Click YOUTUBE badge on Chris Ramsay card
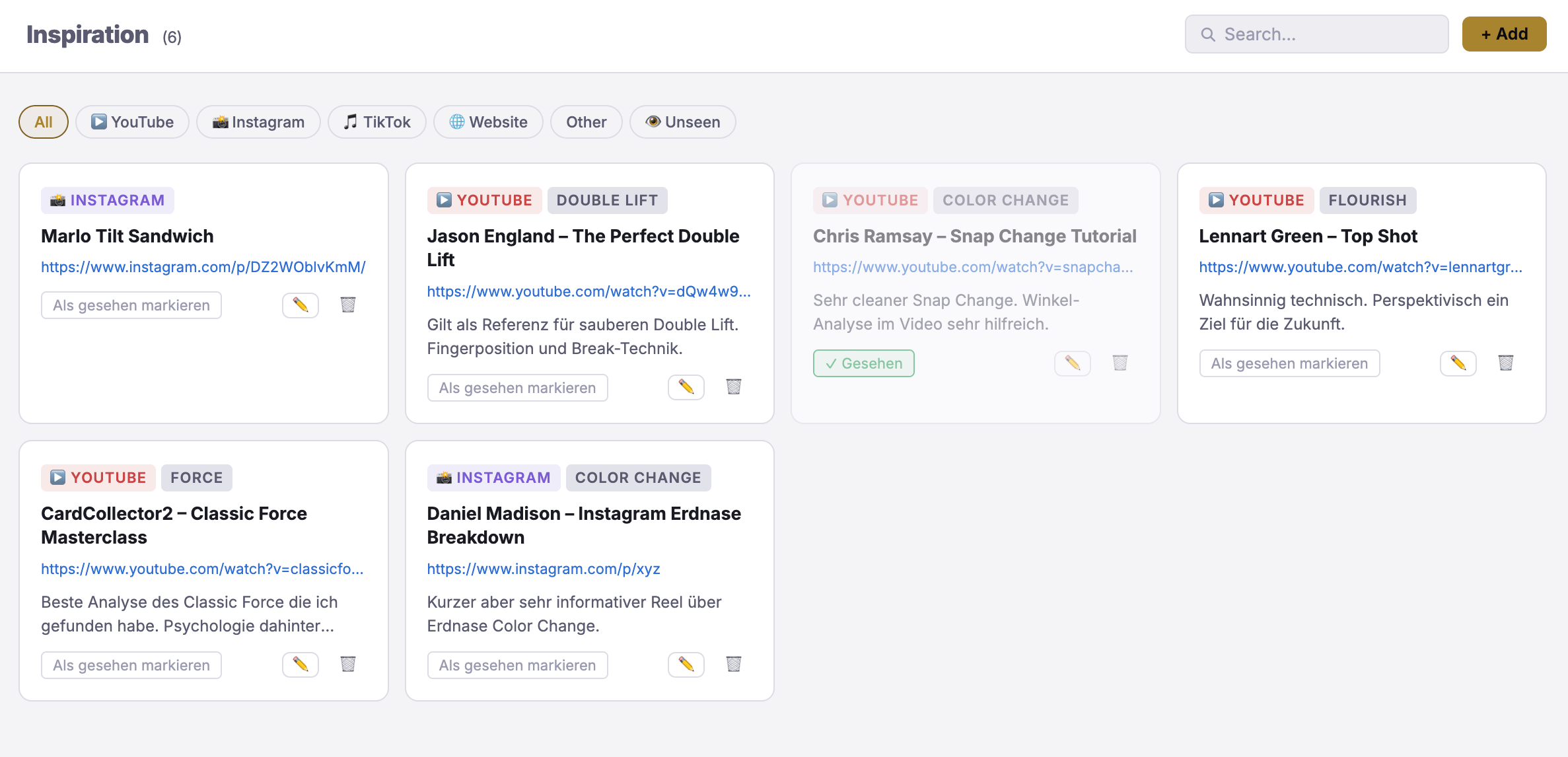Image resolution: width=1568 pixels, height=757 pixels. [x=870, y=200]
